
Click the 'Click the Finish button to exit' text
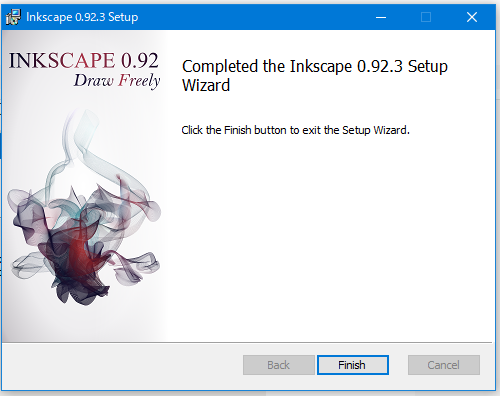point(295,130)
